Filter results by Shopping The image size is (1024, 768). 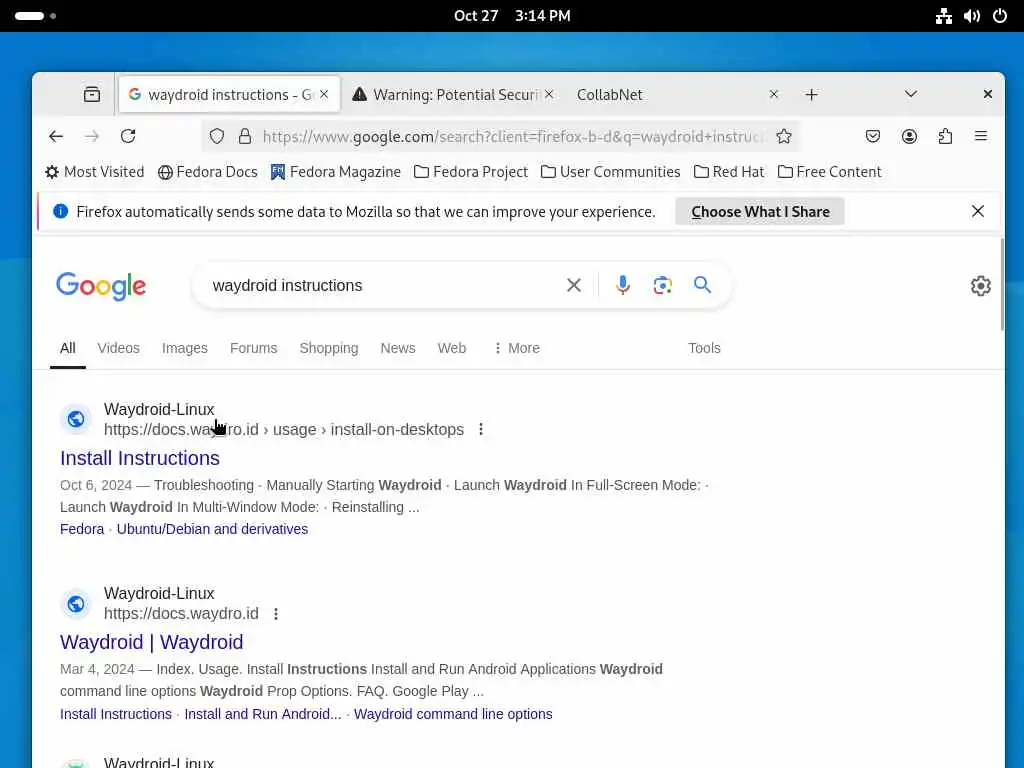[328, 348]
